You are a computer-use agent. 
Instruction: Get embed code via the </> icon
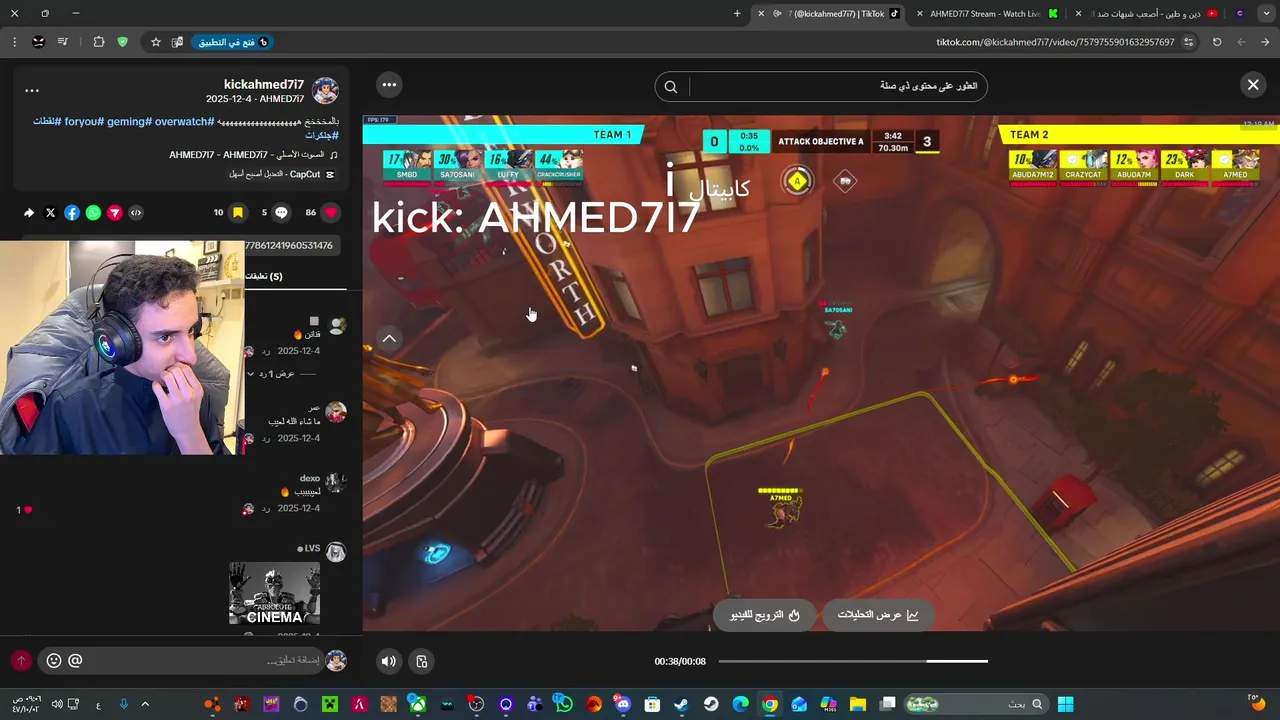coord(136,213)
